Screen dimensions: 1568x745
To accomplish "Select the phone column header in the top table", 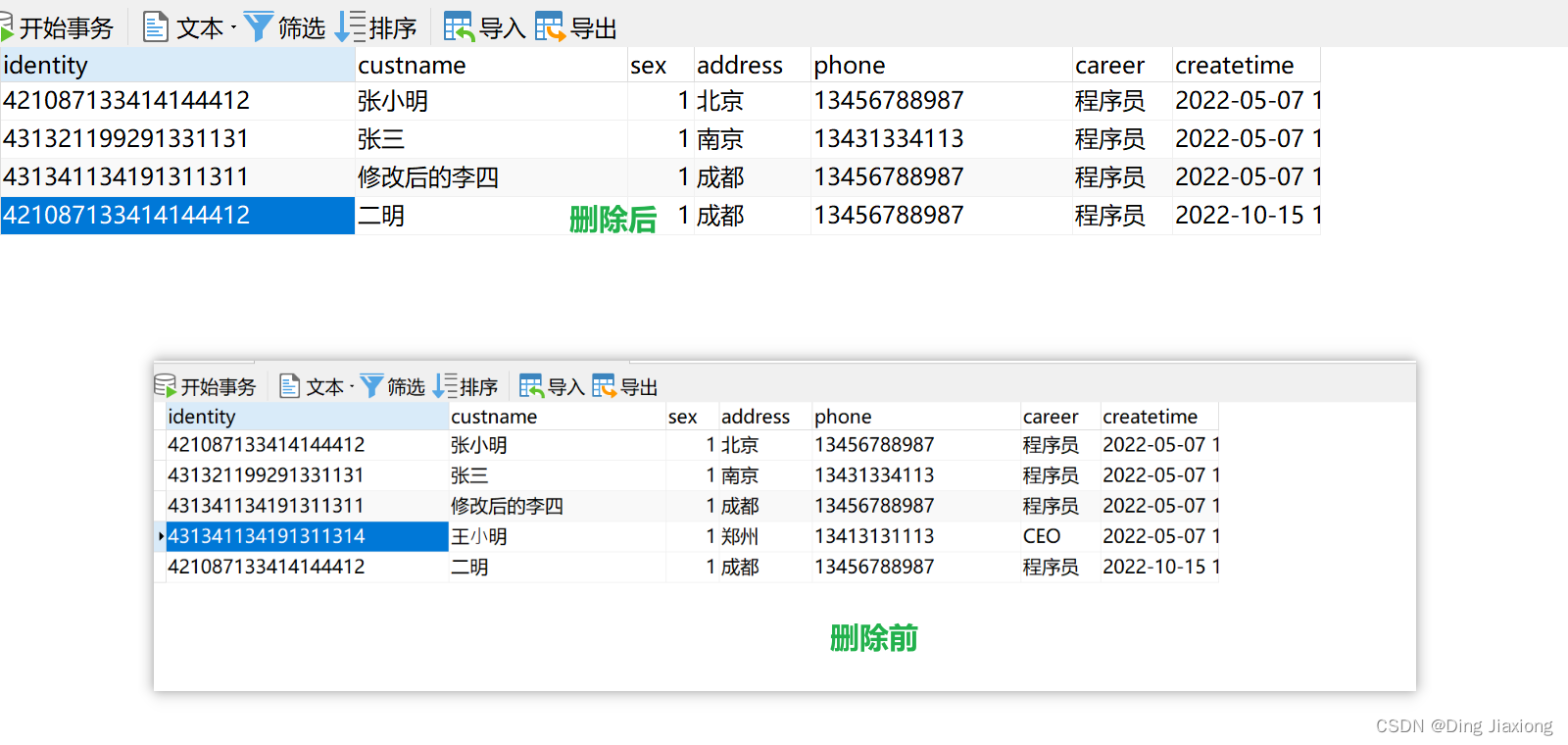I will [x=942, y=65].
